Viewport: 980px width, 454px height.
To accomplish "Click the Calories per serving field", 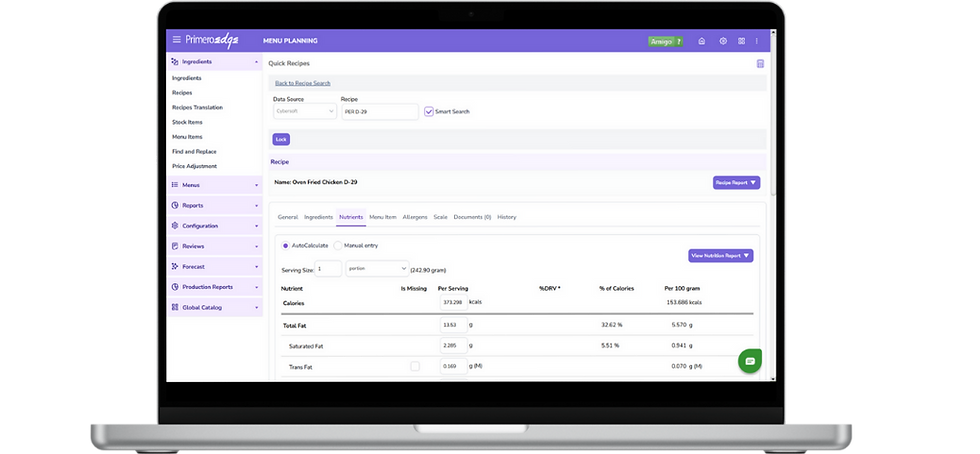I will tap(453, 303).
